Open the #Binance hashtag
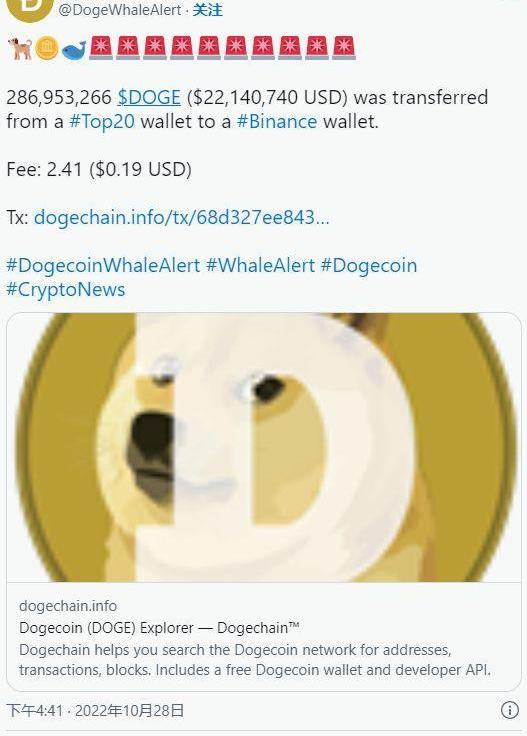 pyautogui.click(x=277, y=122)
